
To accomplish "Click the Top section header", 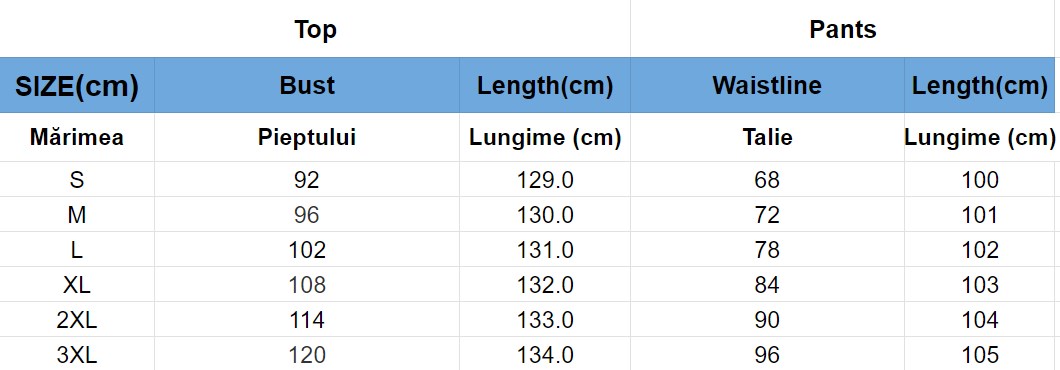I will tap(315, 29).
